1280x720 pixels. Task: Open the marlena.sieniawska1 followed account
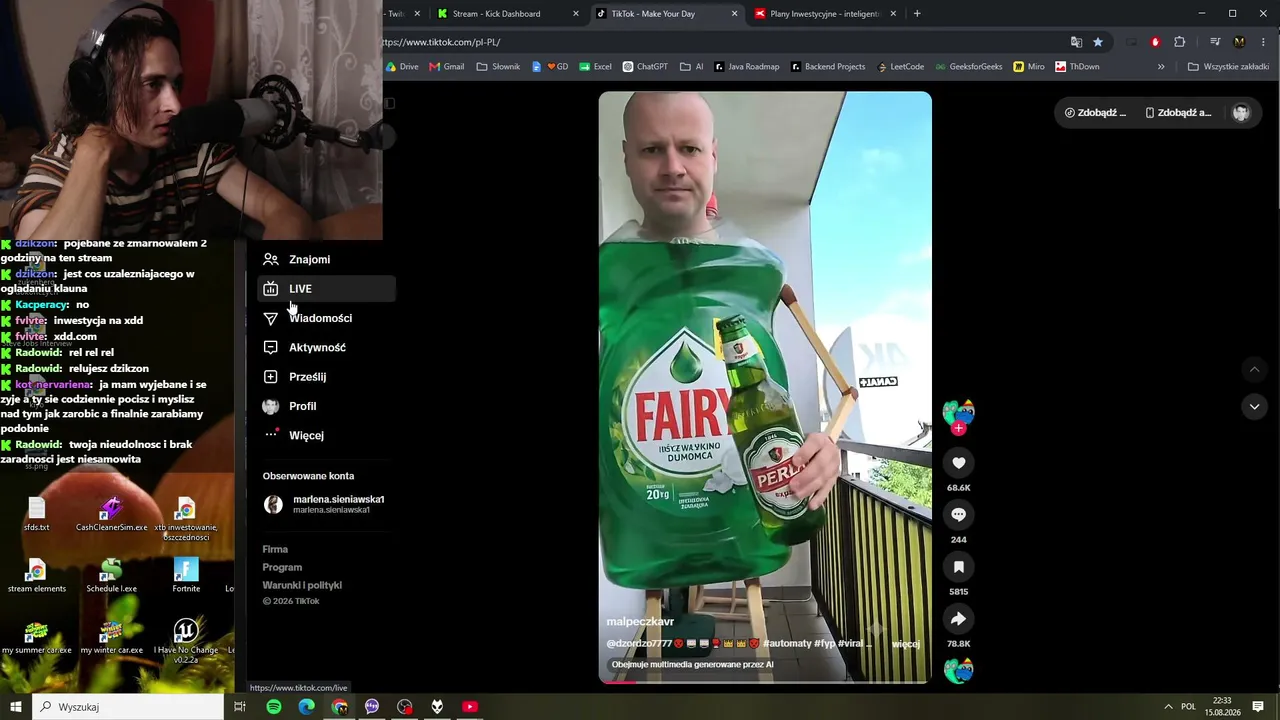(326, 504)
